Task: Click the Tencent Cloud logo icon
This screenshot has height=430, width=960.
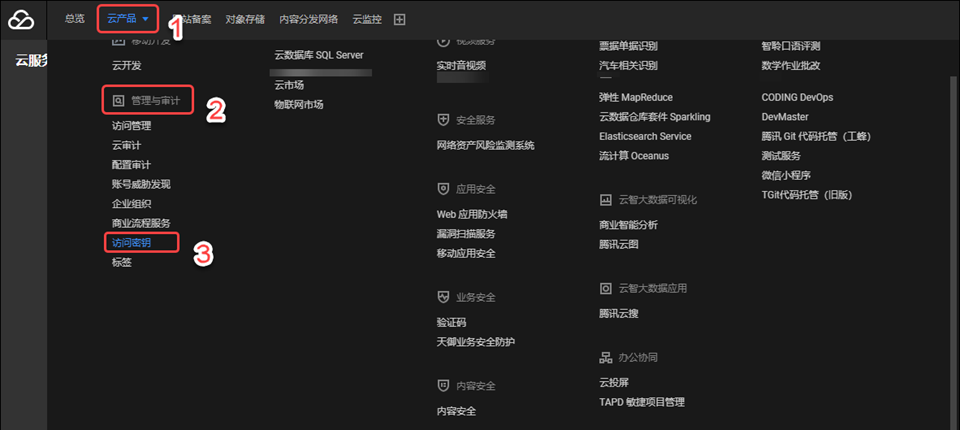Action: click(x=22, y=19)
